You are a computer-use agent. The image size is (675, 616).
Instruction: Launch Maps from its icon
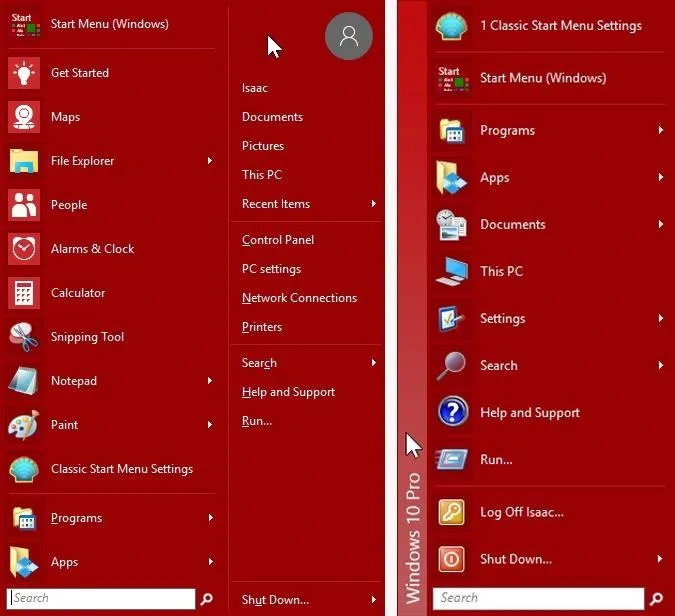pyautogui.click(x=24, y=117)
